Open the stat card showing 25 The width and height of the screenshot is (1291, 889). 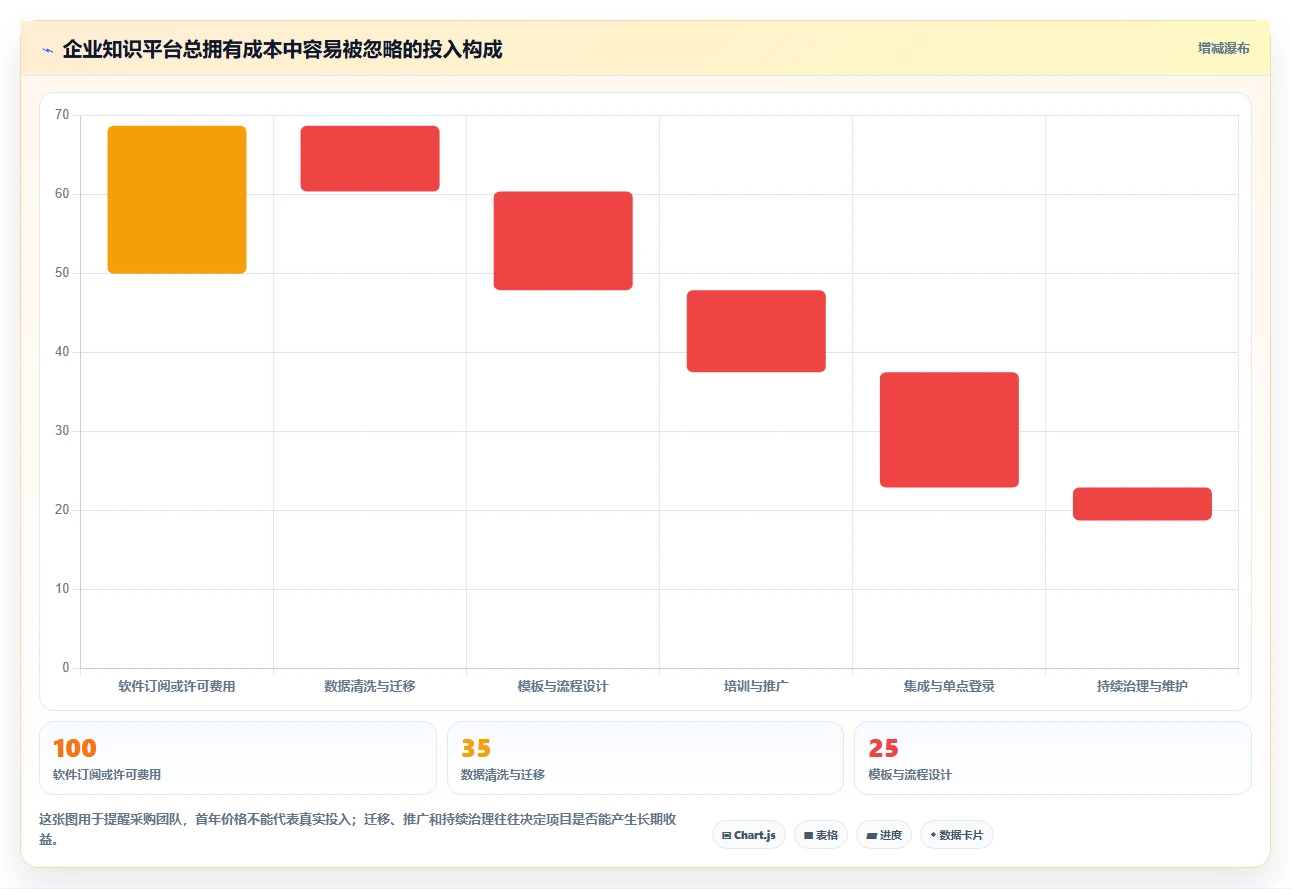[x=1052, y=758]
